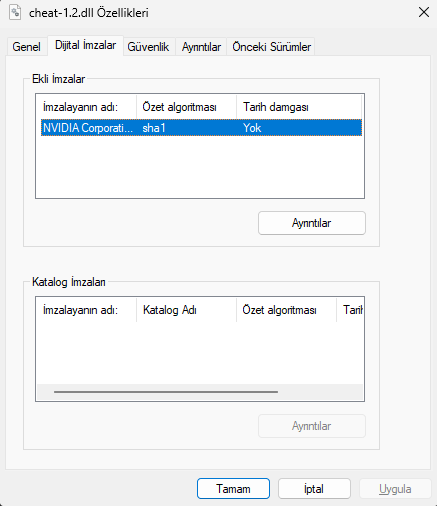
Task: Click the Uygula button
Action: 395,489
